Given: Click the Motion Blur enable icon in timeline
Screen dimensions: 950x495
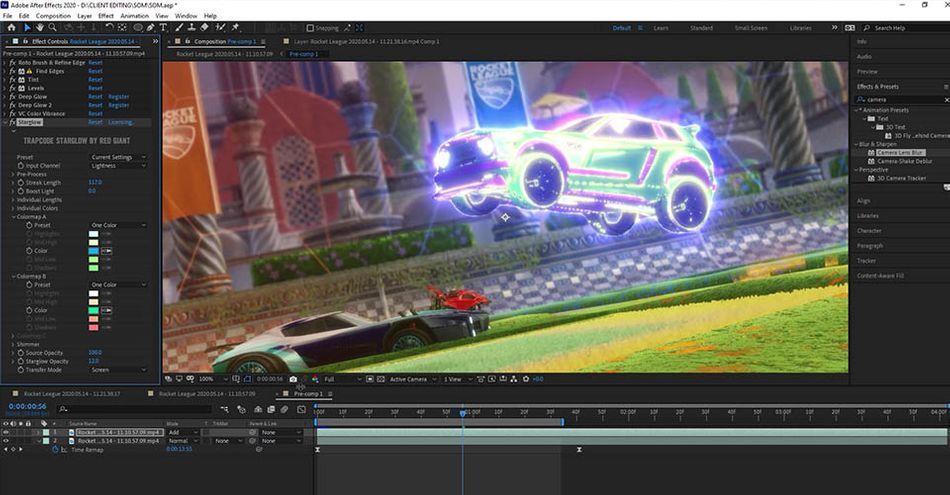Looking at the screenshot, I should [284, 410].
